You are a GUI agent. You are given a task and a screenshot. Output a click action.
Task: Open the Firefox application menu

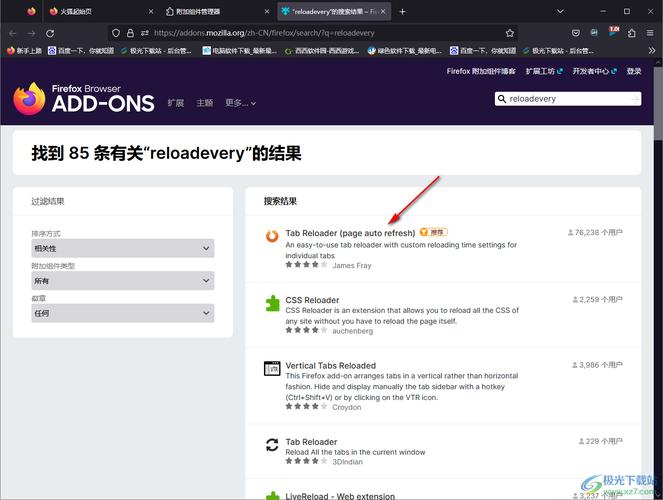(x=650, y=33)
